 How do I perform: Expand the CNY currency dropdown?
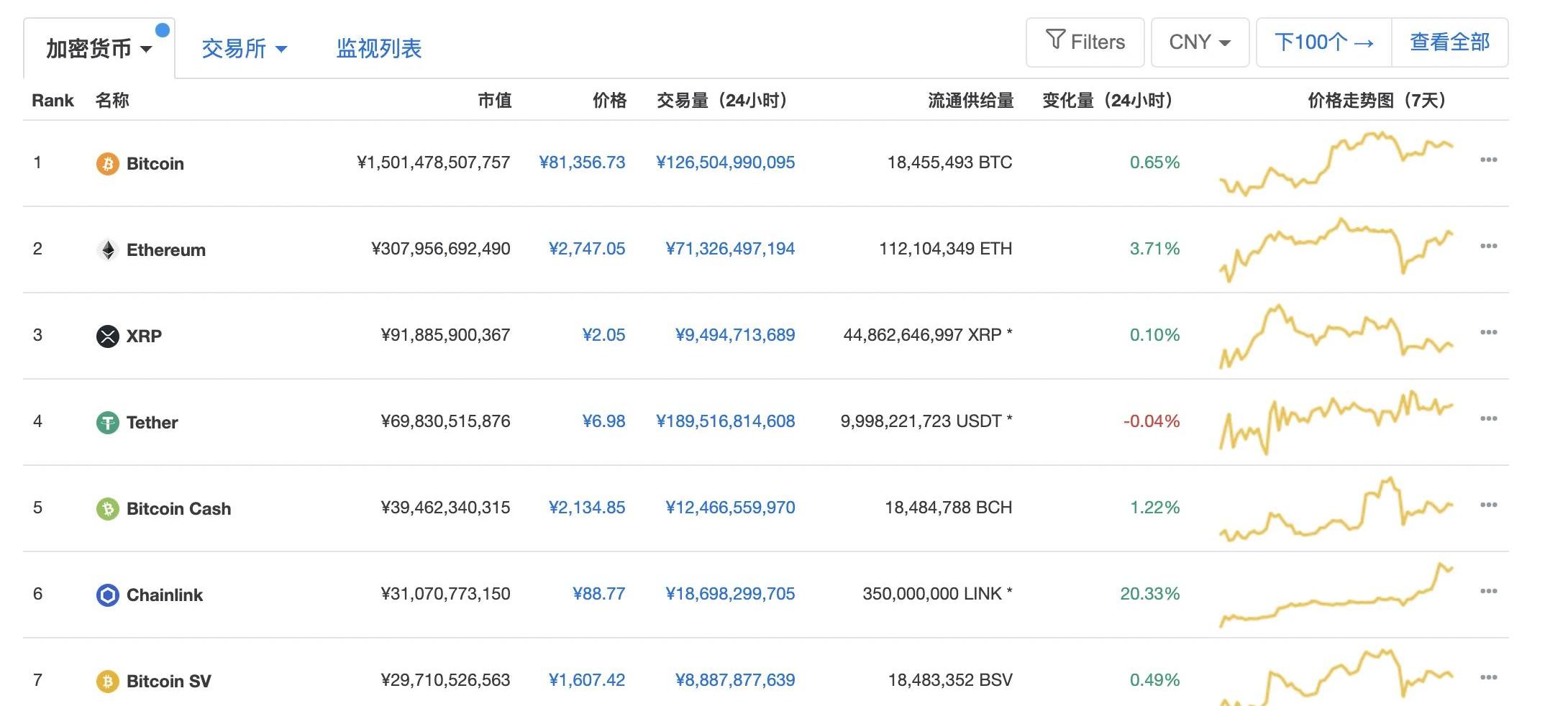(x=1200, y=42)
